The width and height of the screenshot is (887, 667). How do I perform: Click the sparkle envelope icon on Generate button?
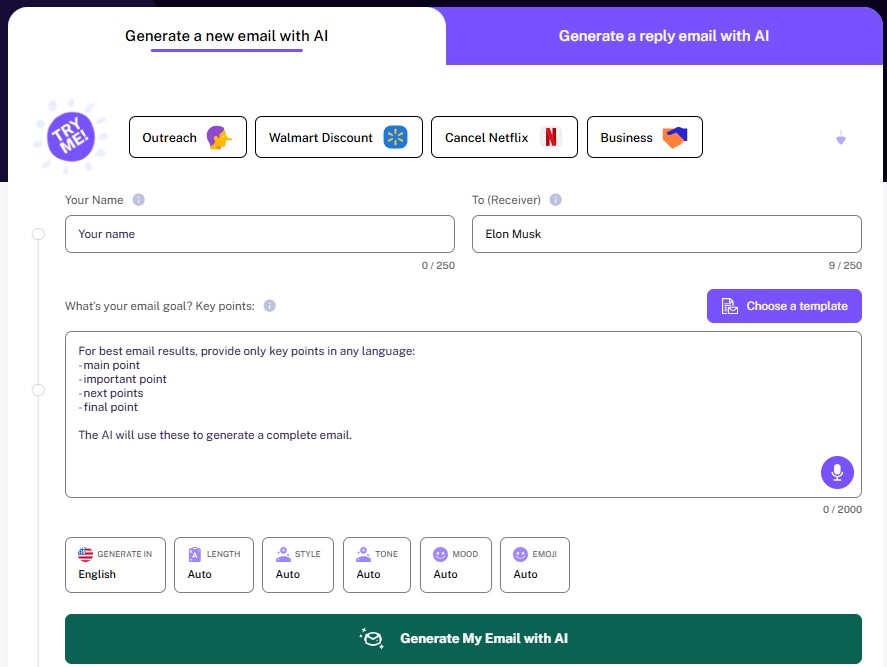click(x=372, y=638)
